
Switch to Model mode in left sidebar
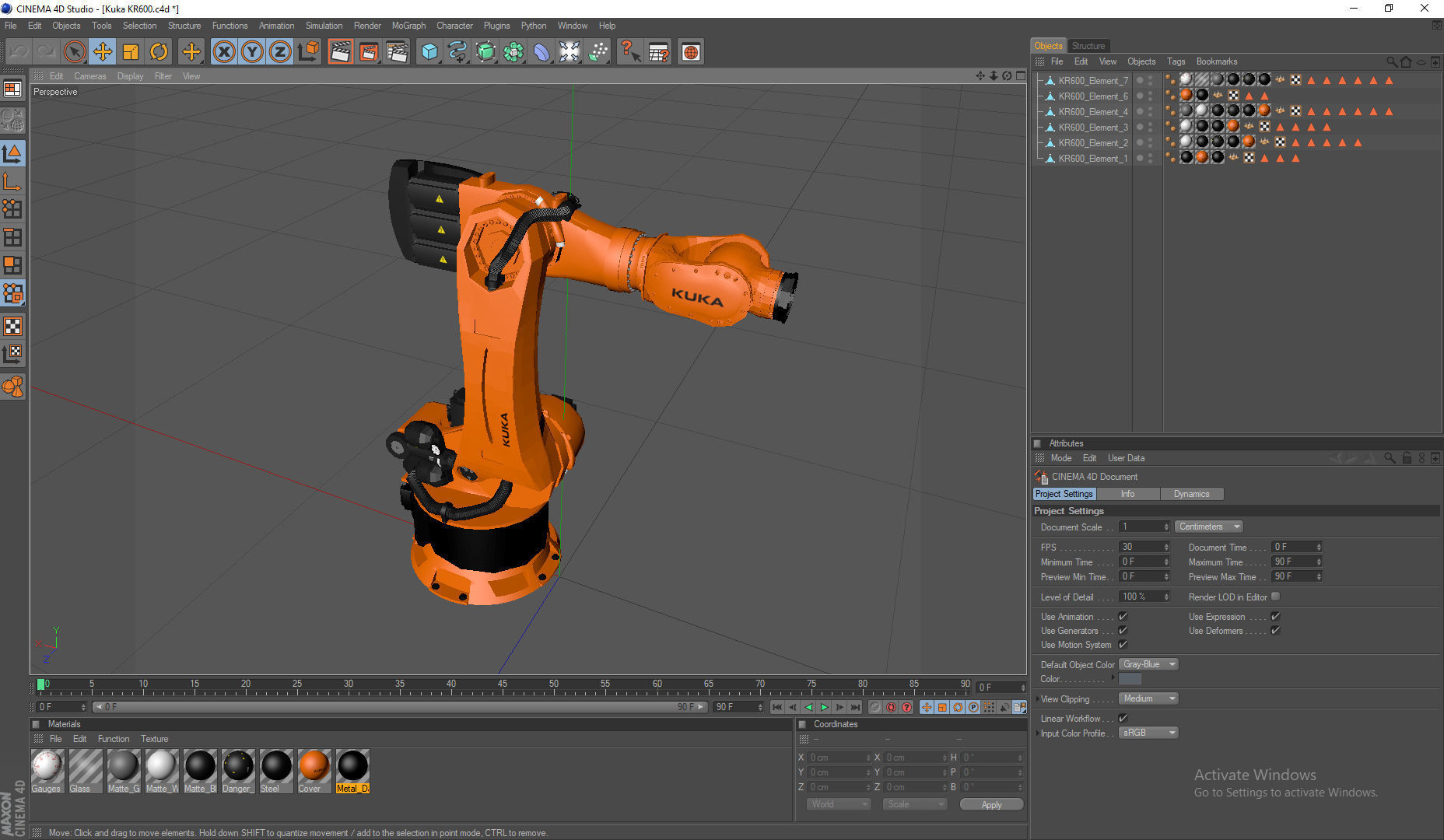pos(12,152)
